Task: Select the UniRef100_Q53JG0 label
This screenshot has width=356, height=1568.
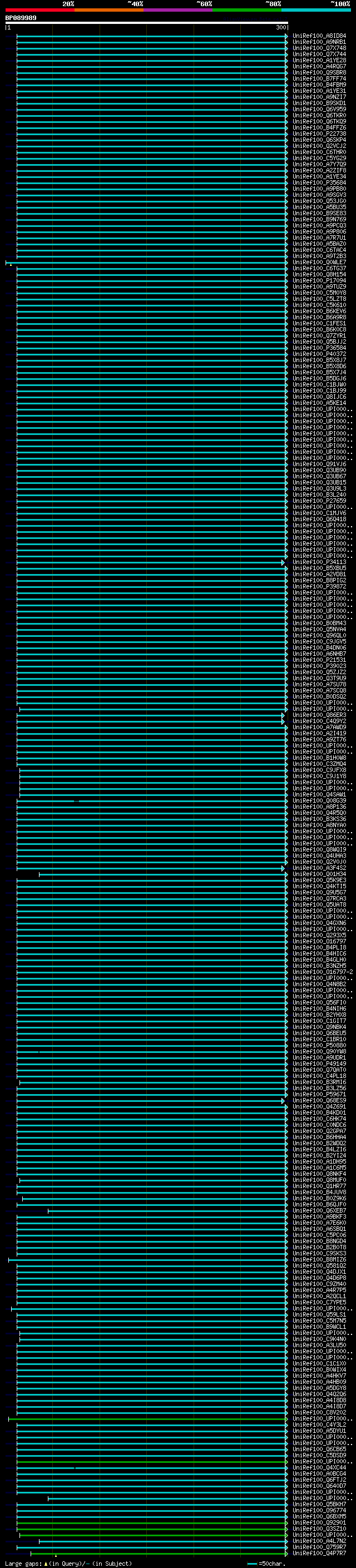Action: pos(319,201)
